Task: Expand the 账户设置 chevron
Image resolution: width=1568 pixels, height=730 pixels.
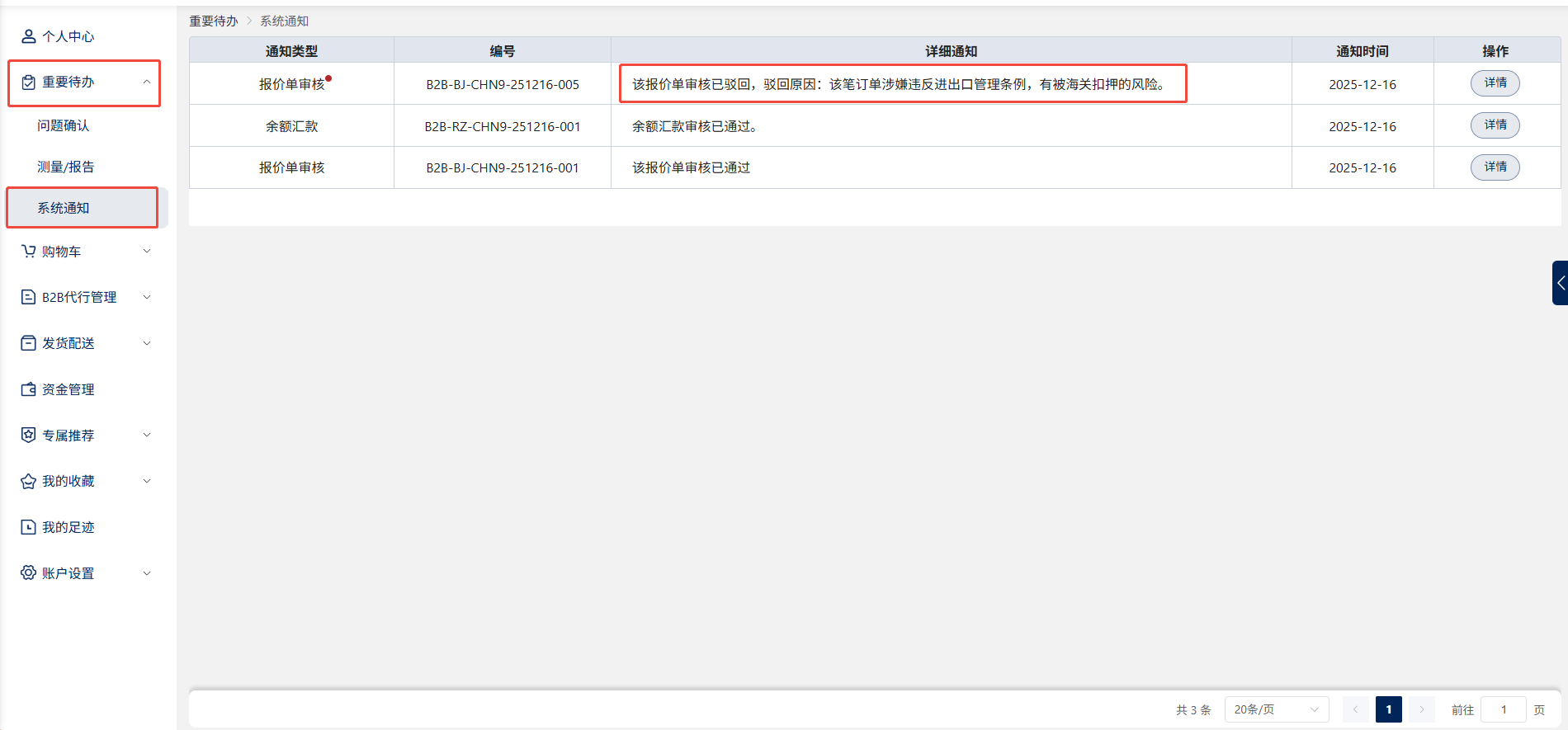Action: [x=147, y=573]
